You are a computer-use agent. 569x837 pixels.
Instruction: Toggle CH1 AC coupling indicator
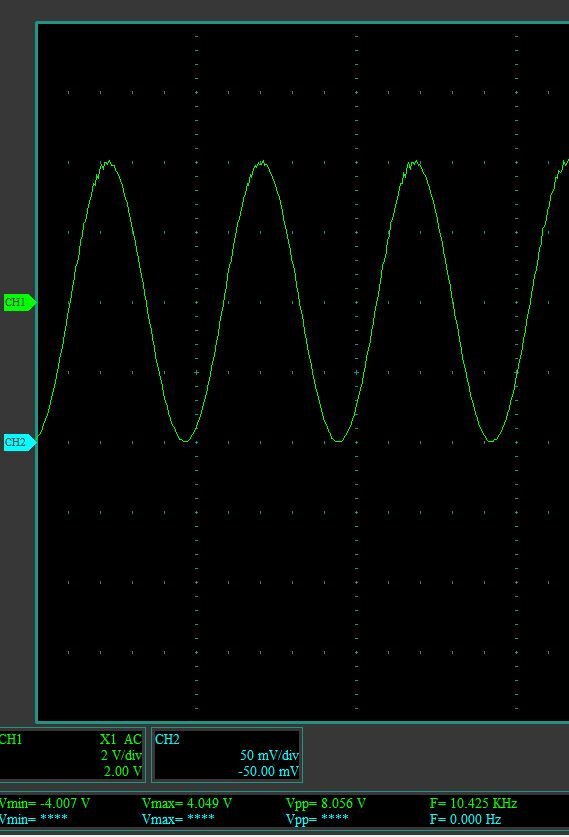(x=133, y=739)
